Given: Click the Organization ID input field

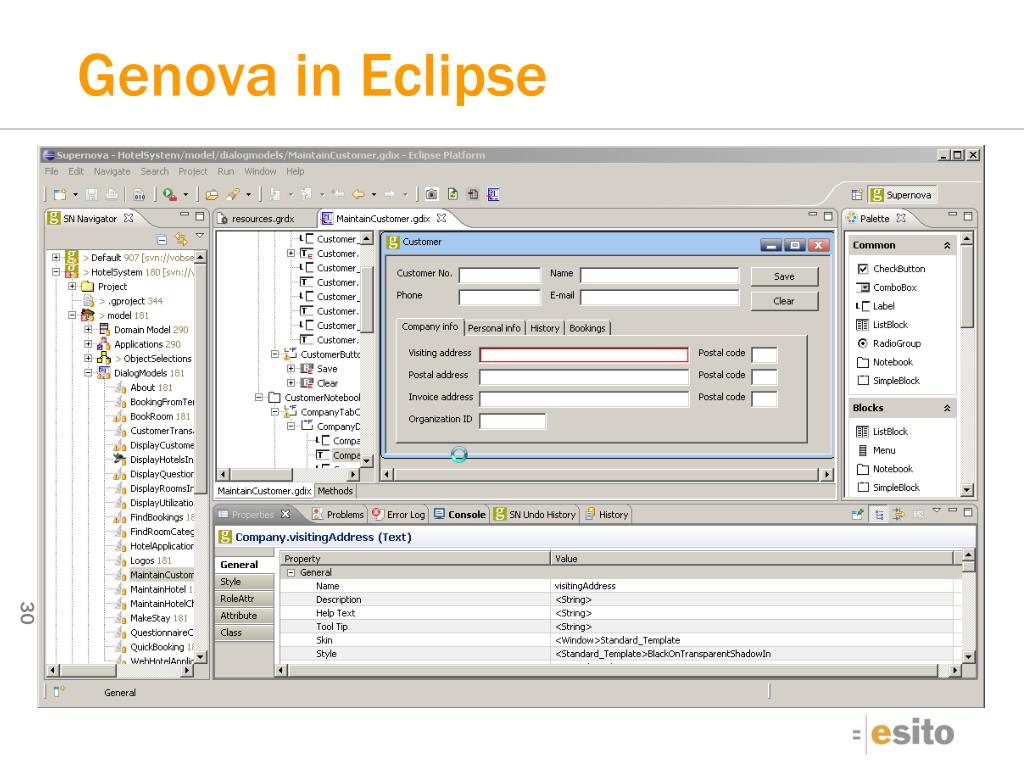Looking at the screenshot, I should click(x=512, y=421).
